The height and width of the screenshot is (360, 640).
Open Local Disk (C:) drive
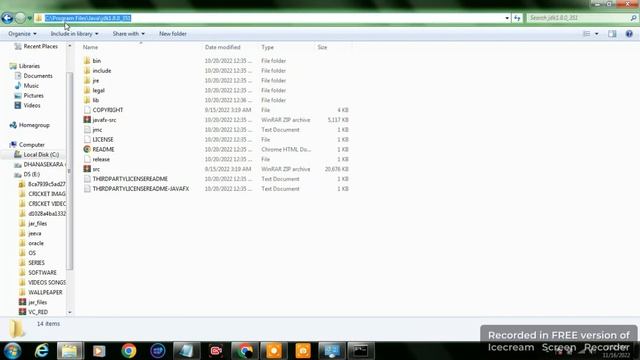pos(41,155)
